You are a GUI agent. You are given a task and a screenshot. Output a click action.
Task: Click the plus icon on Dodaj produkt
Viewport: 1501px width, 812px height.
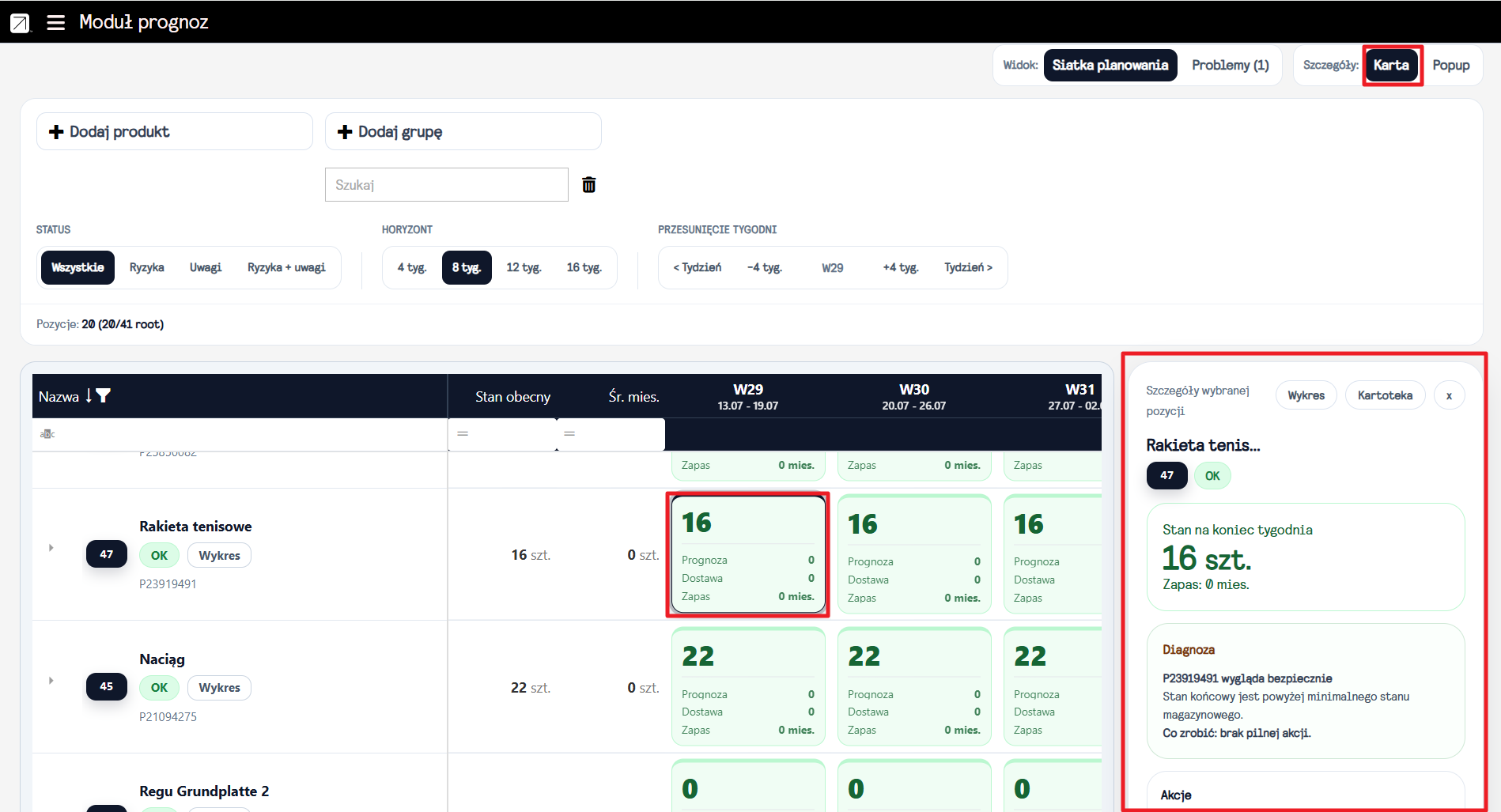pos(56,132)
